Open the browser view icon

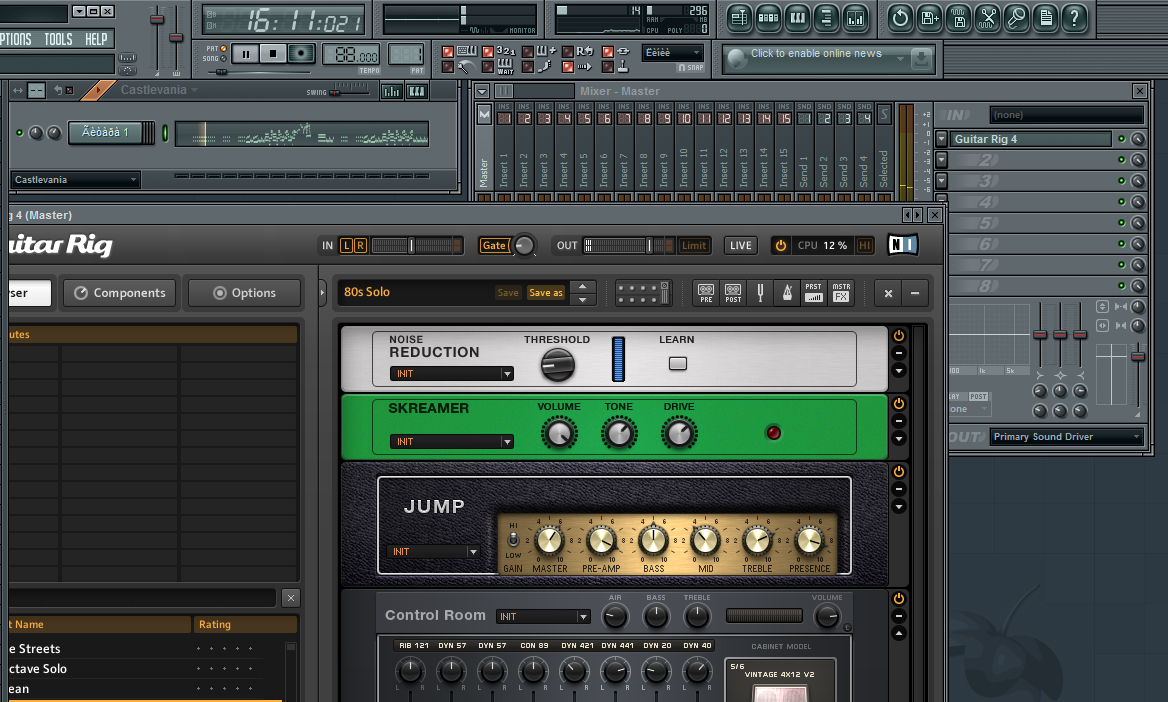(x=826, y=18)
